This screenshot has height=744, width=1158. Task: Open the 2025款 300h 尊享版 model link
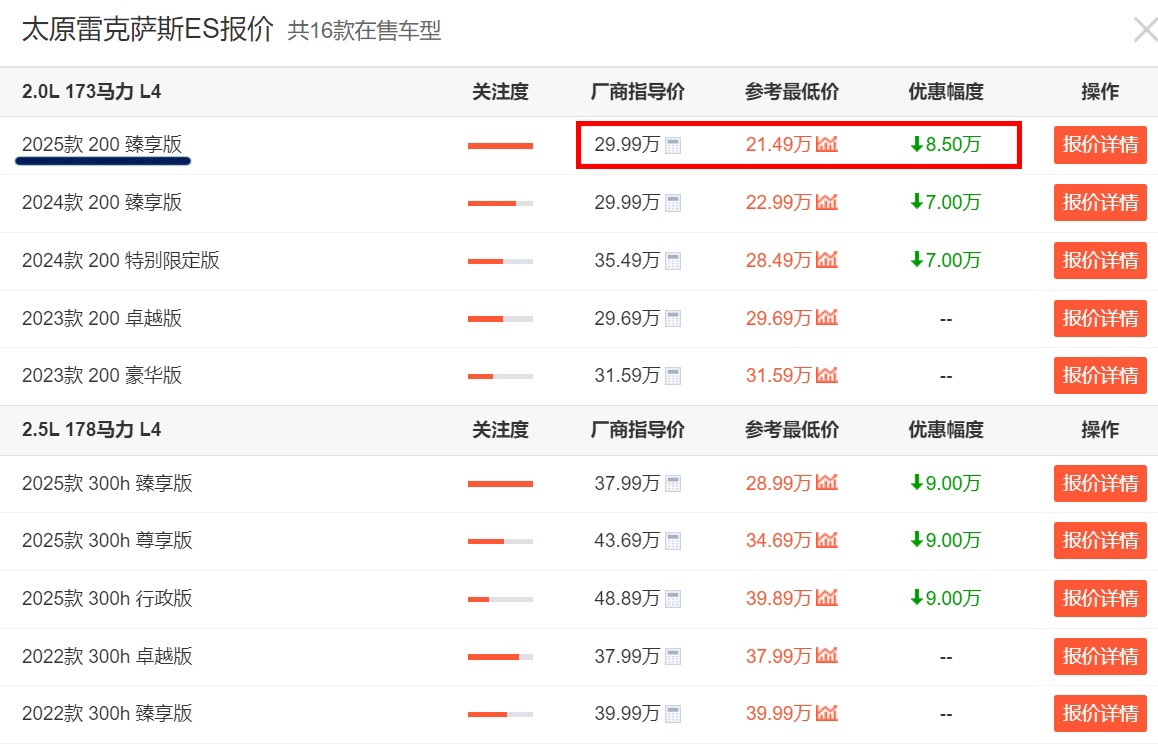click(107, 540)
